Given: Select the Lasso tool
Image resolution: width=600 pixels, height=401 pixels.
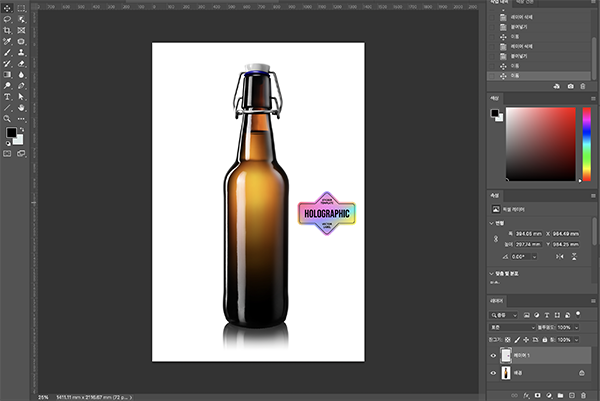Looking at the screenshot, I should [x=8, y=19].
